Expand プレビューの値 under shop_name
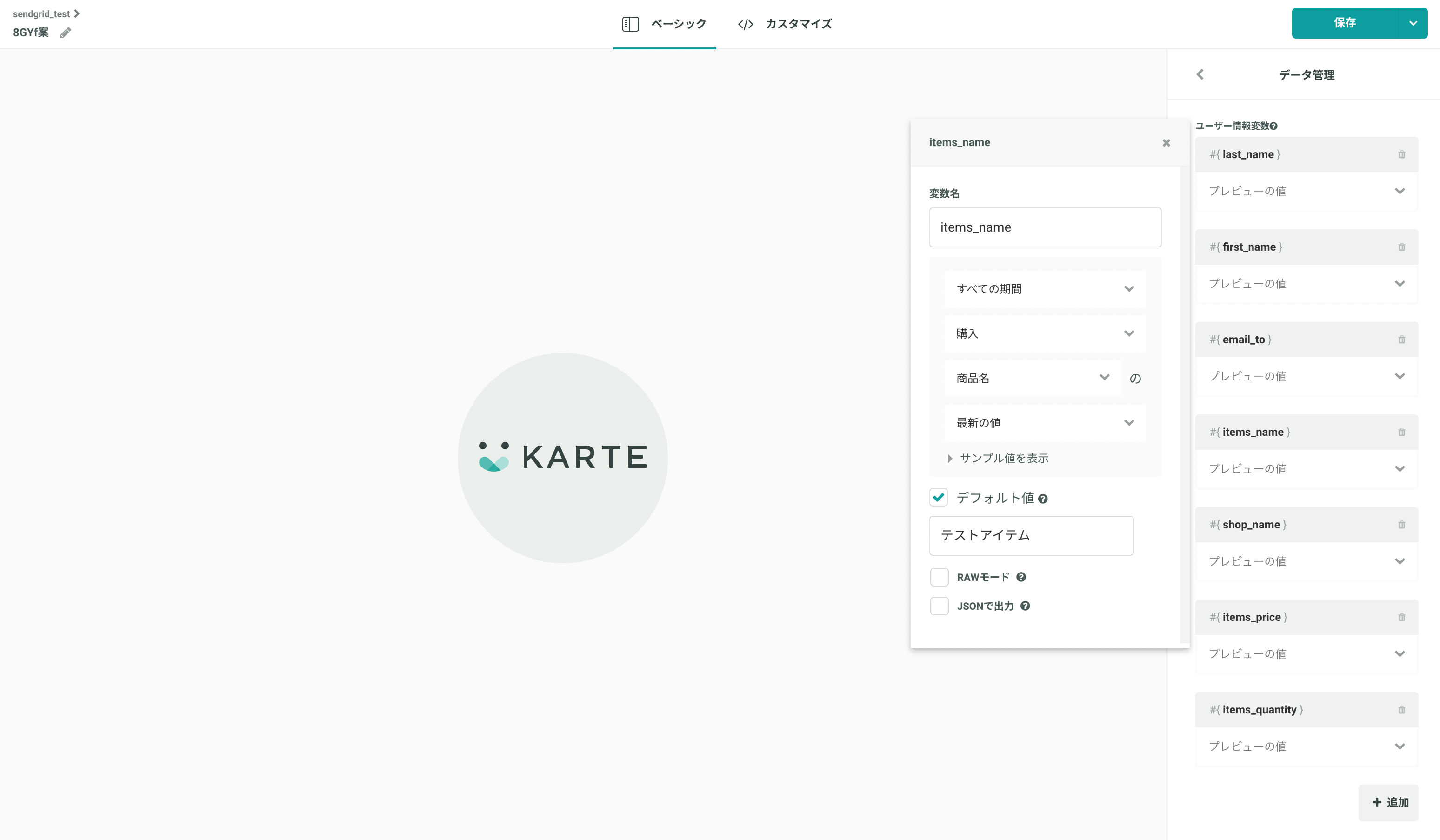The height and width of the screenshot is (840, 1440). 1307,562
